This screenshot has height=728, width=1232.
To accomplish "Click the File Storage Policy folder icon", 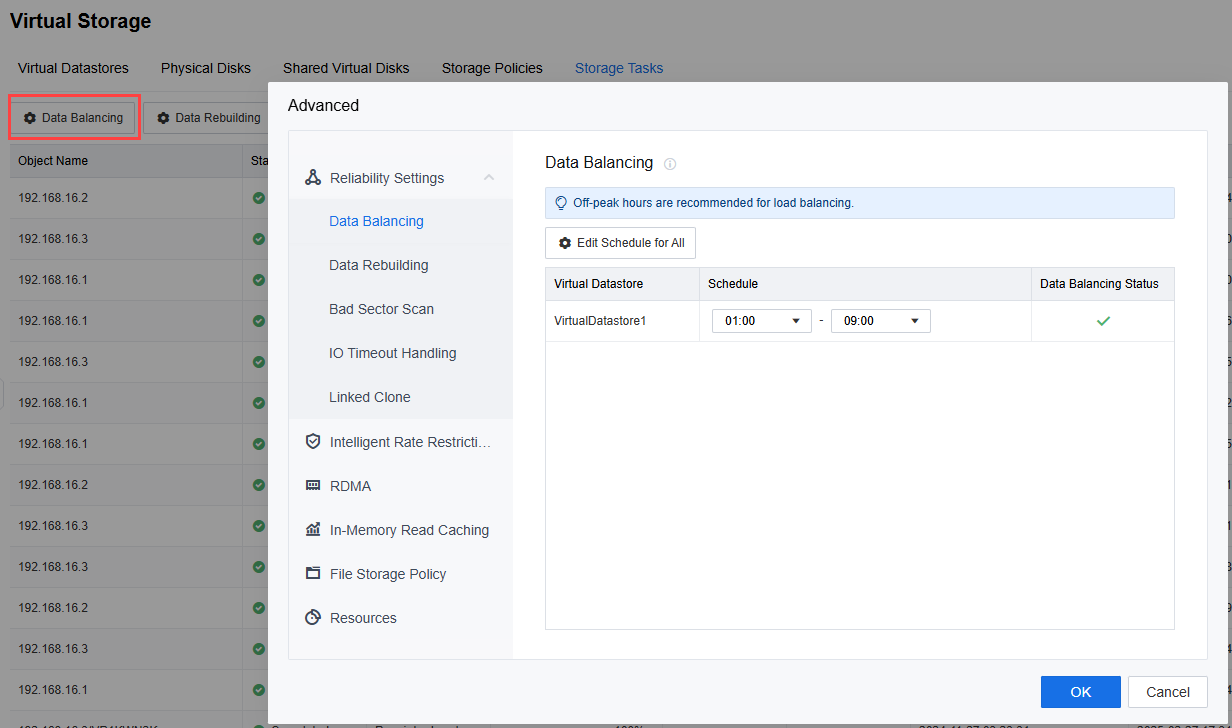I will pos(313,573).
